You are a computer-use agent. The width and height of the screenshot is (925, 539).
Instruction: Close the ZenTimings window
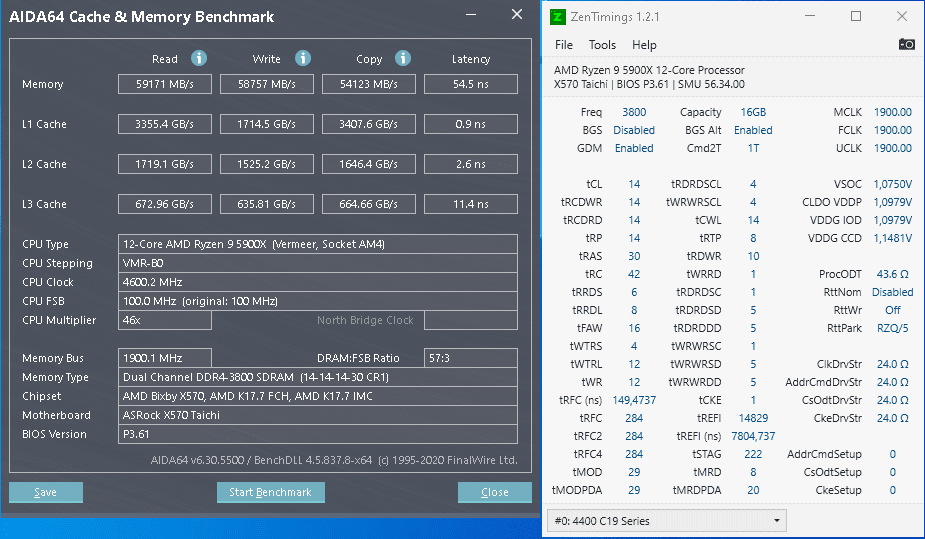902,17
